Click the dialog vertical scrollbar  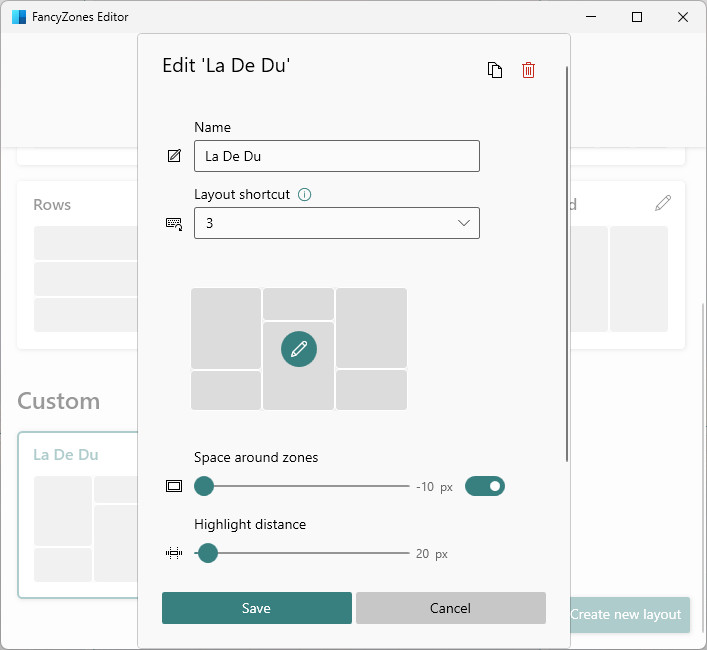pyautogui.click(x=567, y=264)
